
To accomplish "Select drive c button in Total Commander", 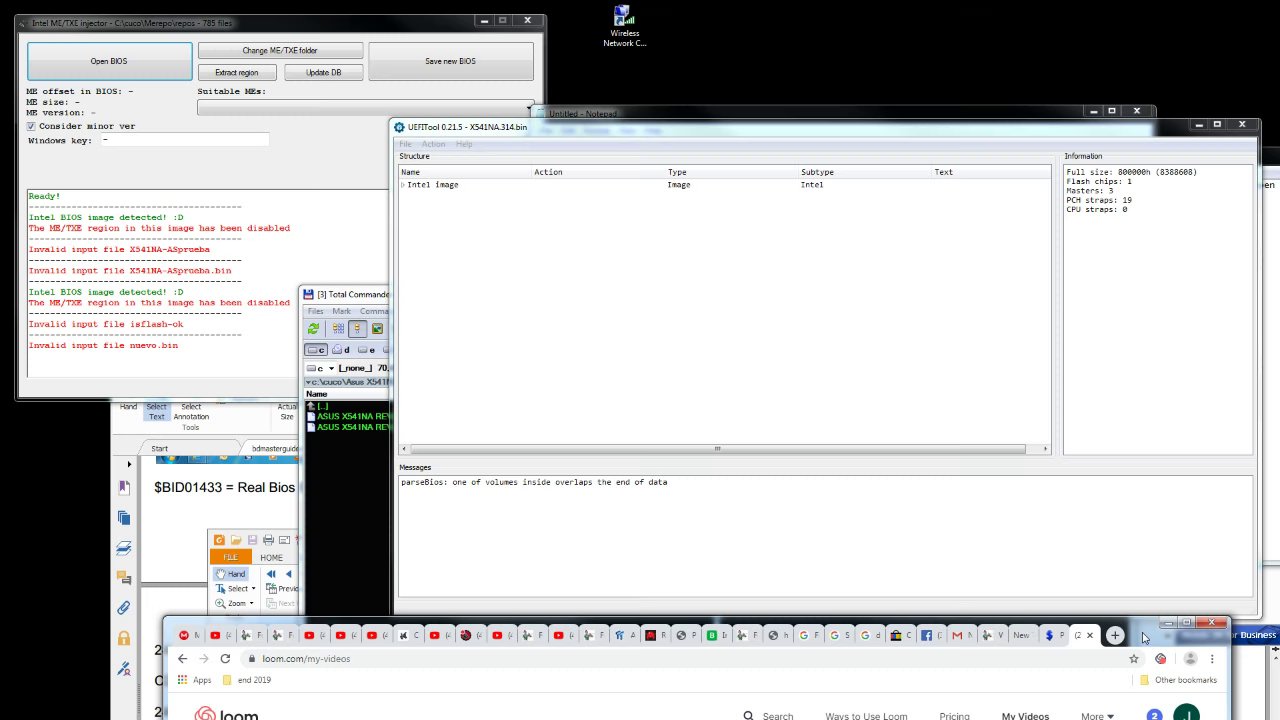I will pos(316,350).
